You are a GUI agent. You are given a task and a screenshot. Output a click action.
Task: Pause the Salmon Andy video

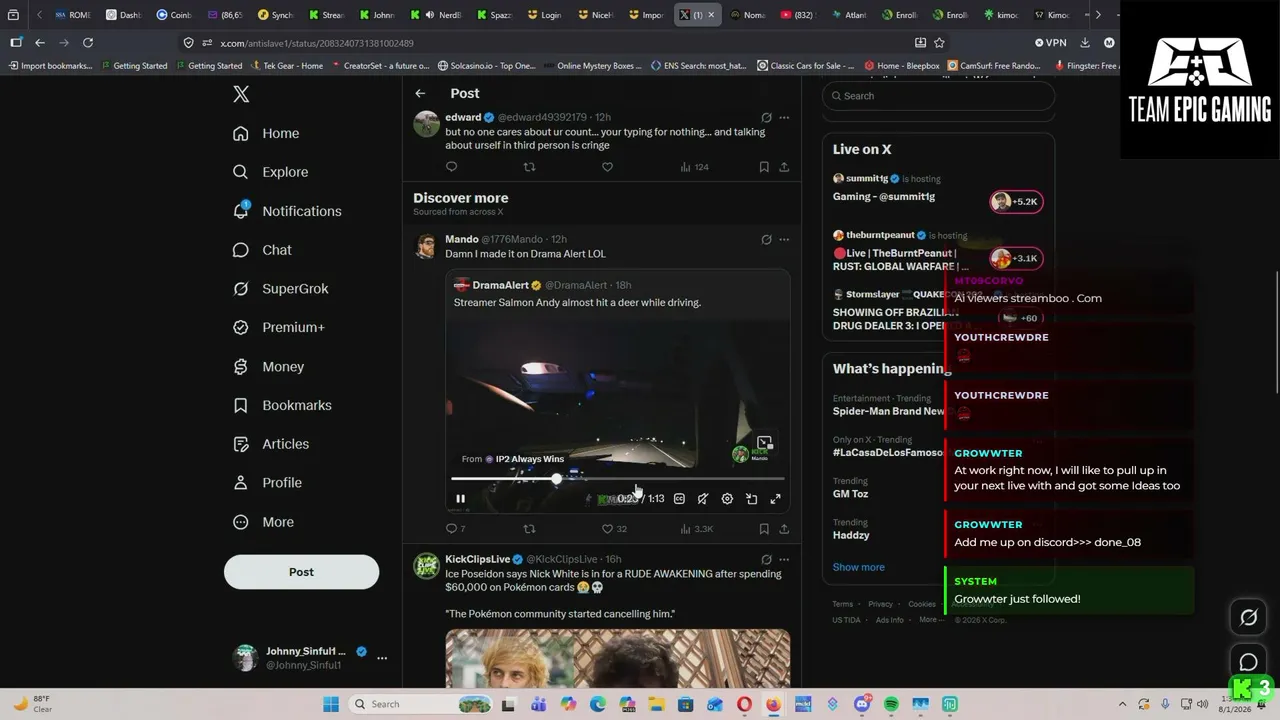pyautogui.click(x=460, y=499)
